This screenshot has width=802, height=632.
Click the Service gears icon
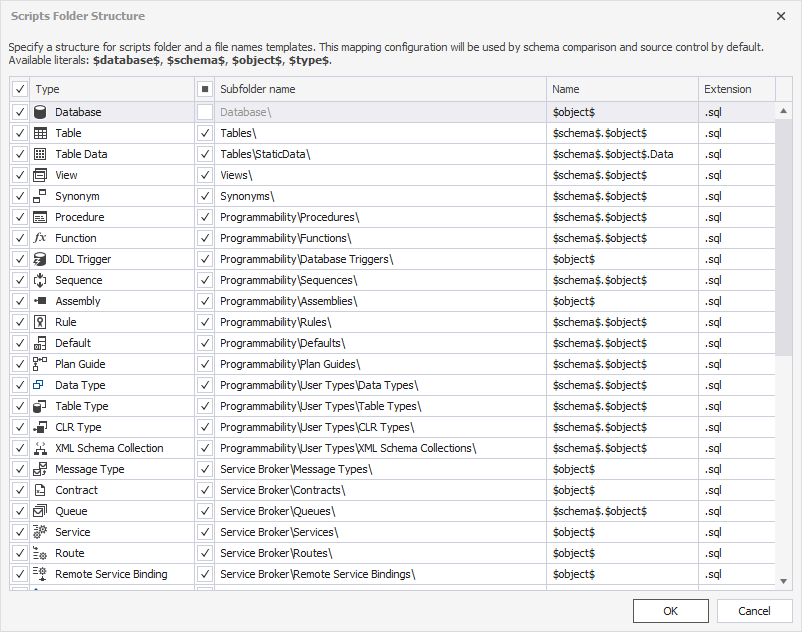[40, 532]
